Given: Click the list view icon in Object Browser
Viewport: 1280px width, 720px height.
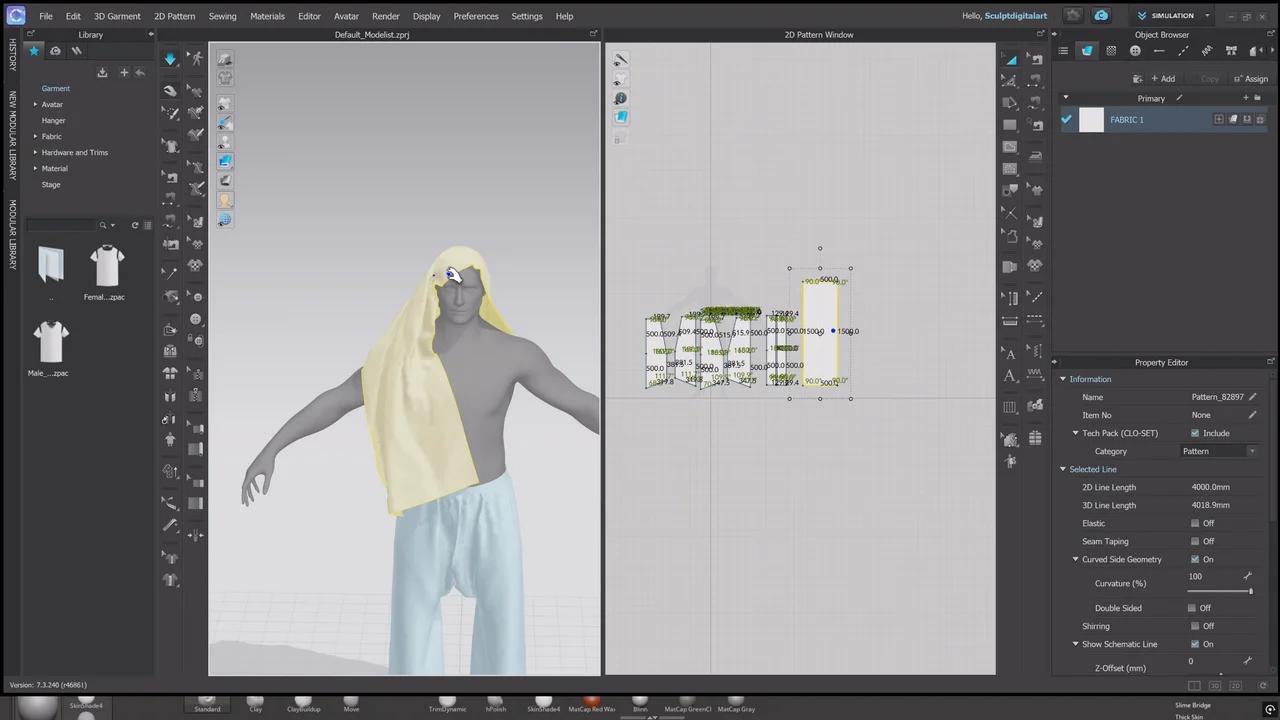Looking at the screenshot, I should click(x=1063, y=51).
